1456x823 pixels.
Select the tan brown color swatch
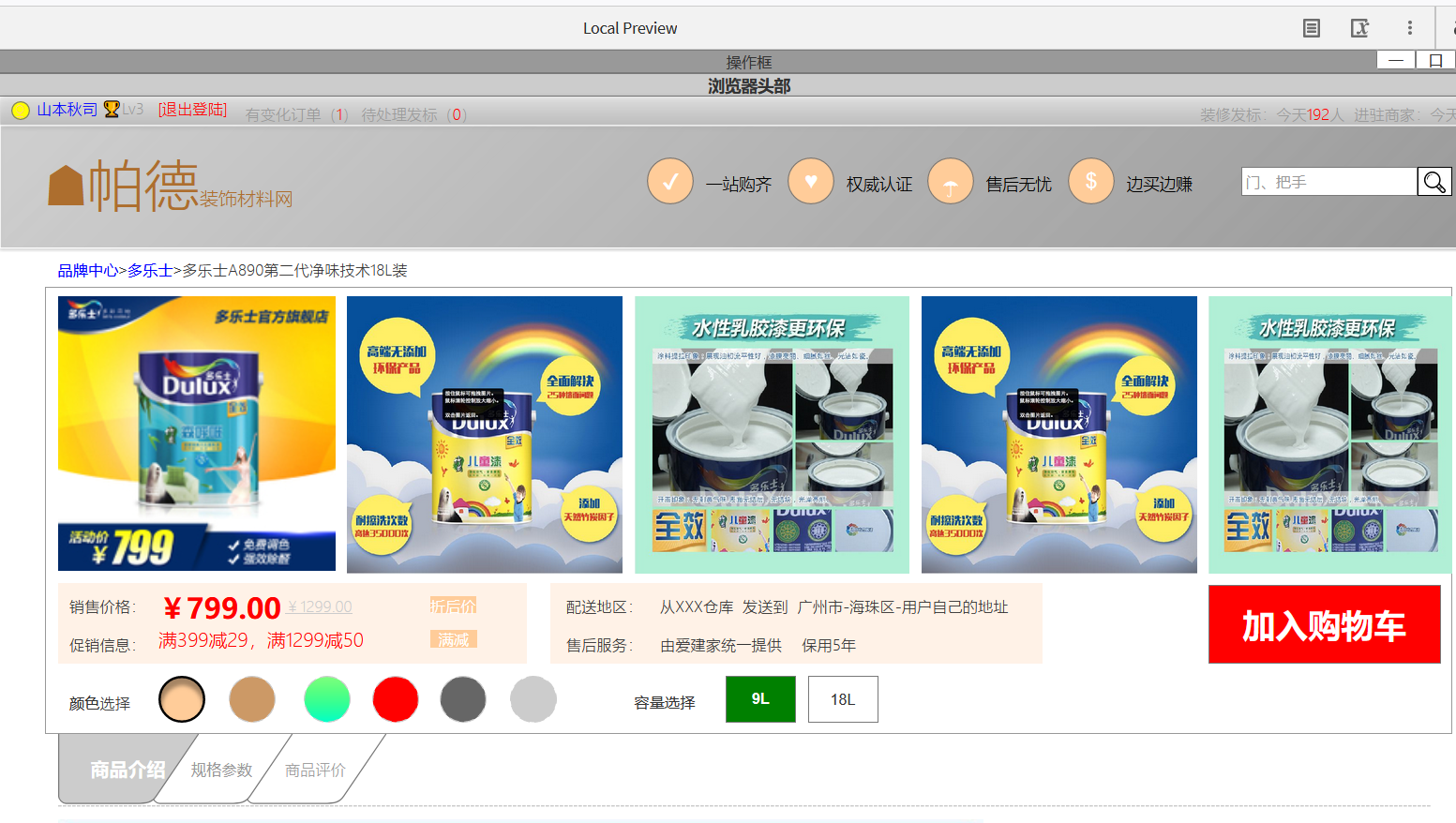[252, 699]
